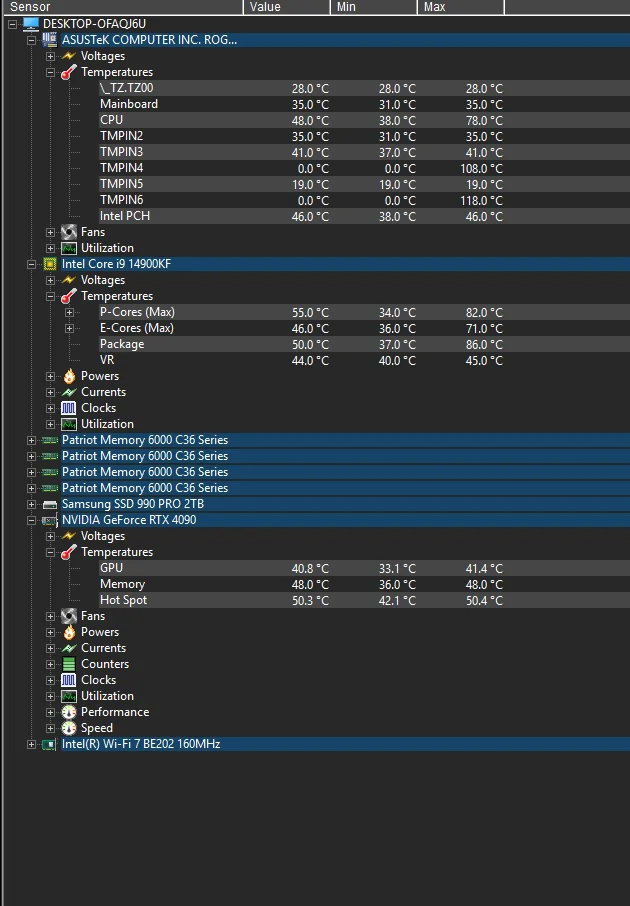
Task: Click the 40.8 °C GPU current value
Action: click(310, 569)
